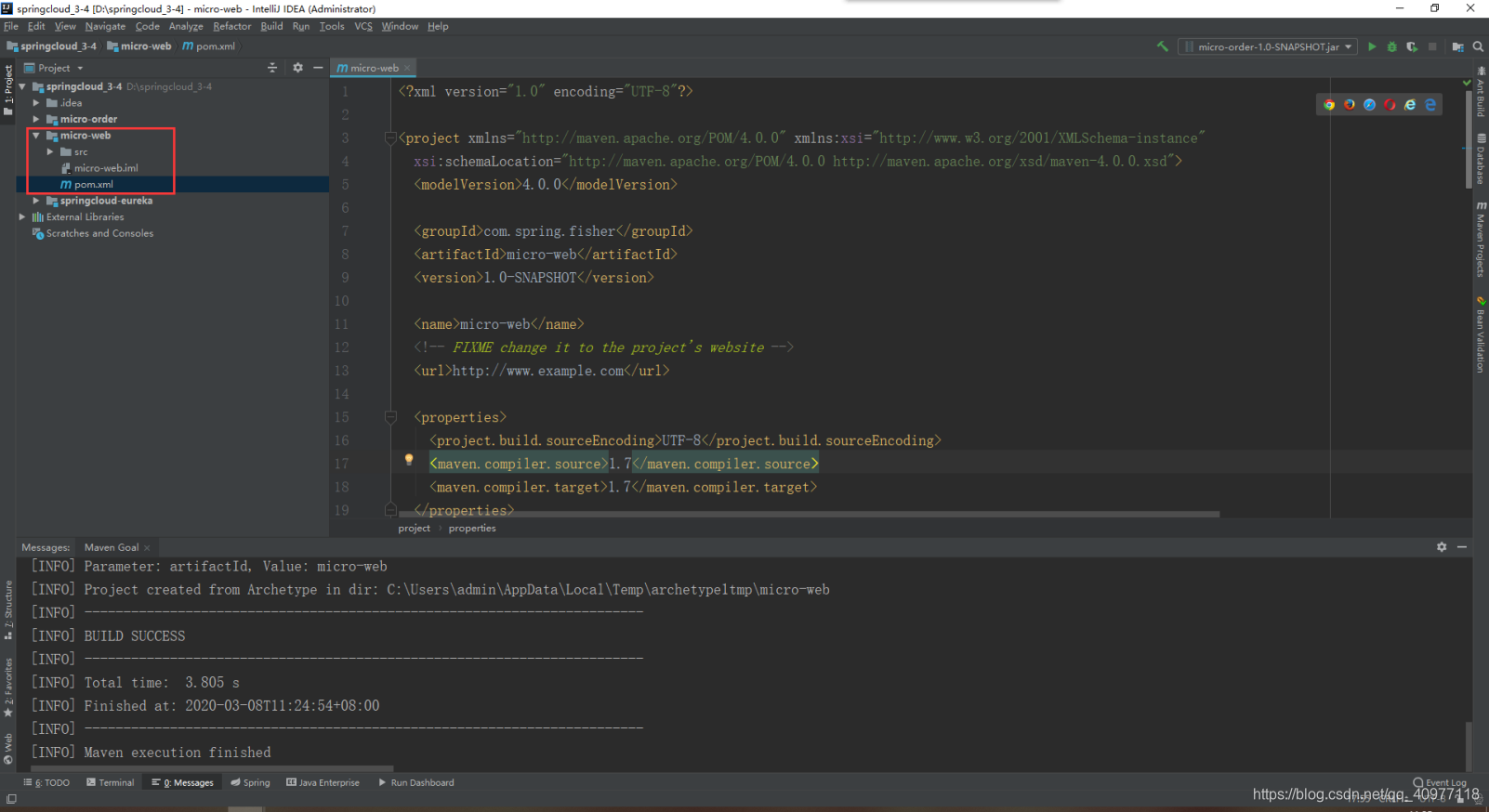
Task: Open Messages panel gear settings
Action: [1442, 547]
